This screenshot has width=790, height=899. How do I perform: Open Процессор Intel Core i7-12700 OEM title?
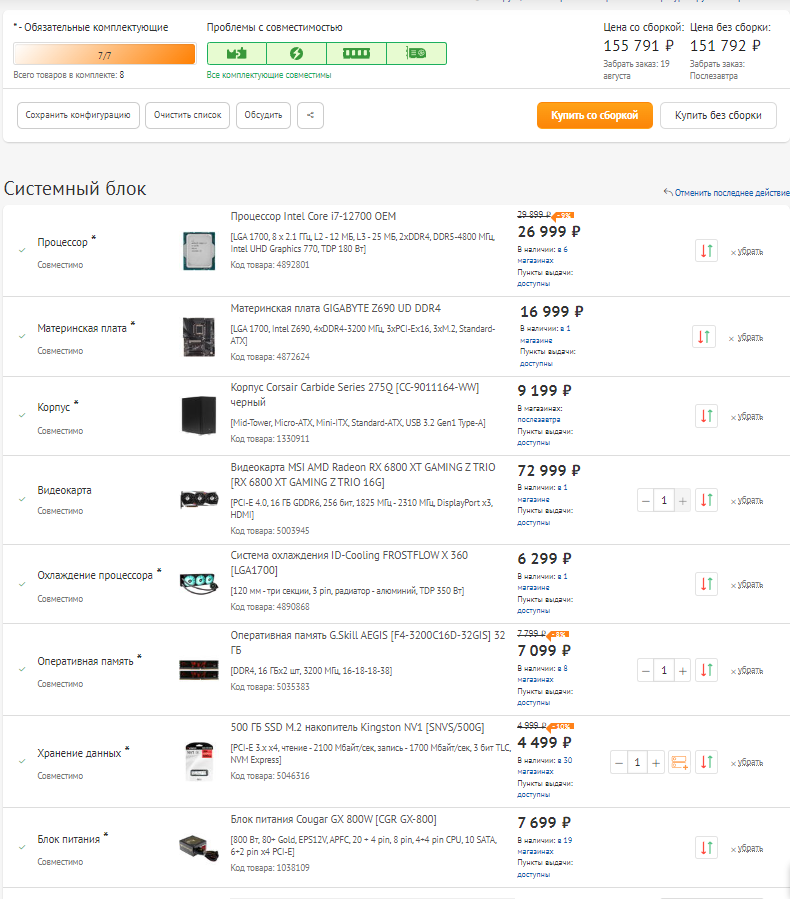tap(313, 216)
